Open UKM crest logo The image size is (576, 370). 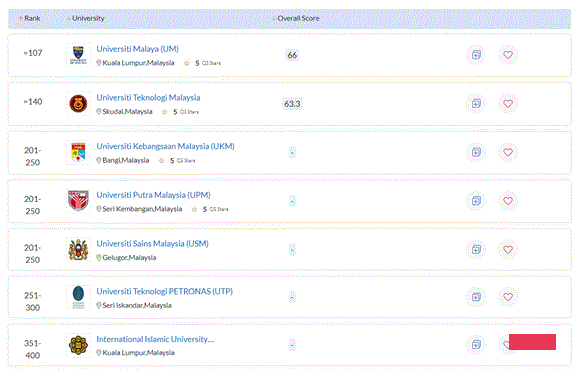pyautogui.click(x=78, y=152)
